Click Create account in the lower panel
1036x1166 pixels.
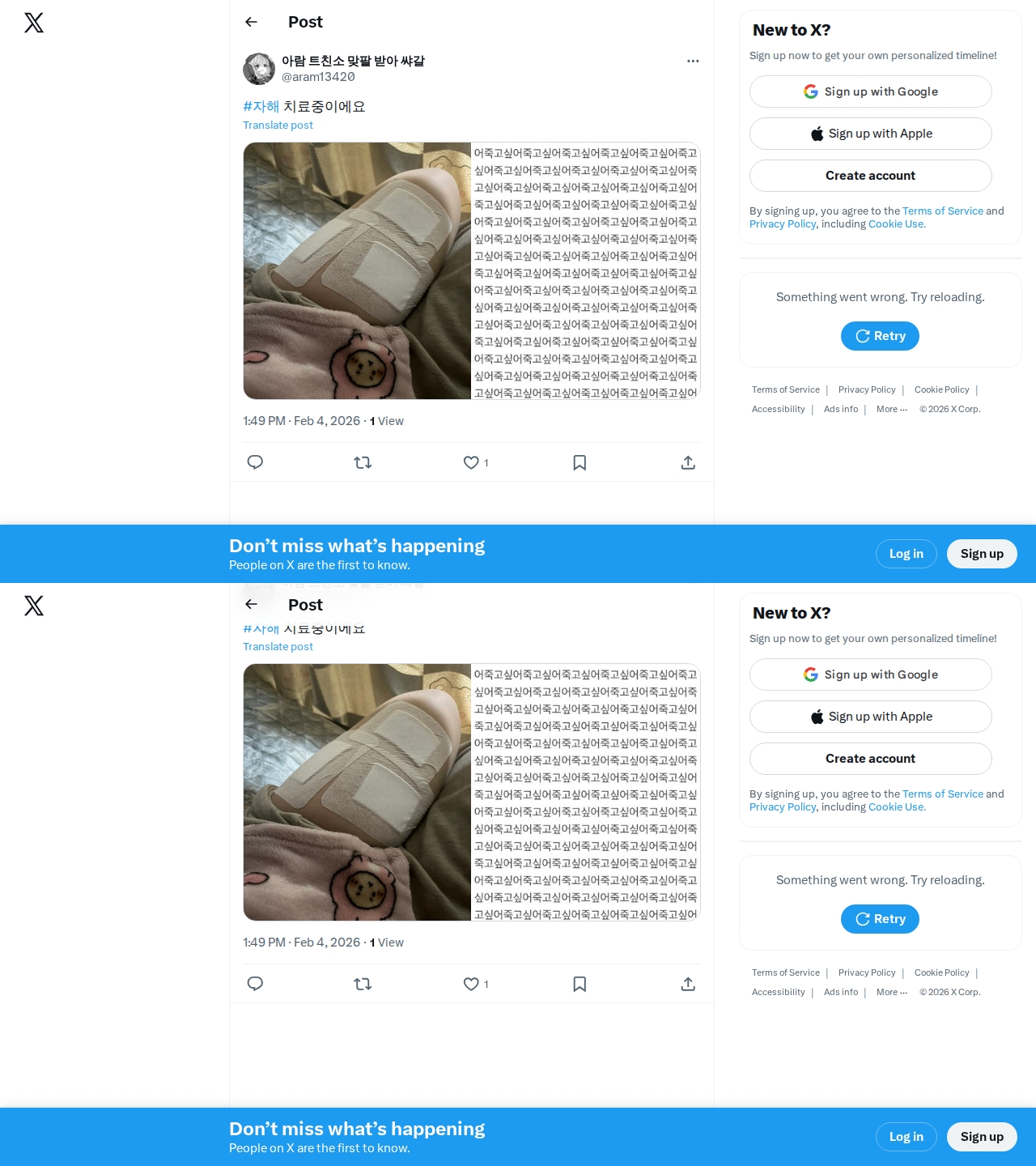tap(871, 759)
